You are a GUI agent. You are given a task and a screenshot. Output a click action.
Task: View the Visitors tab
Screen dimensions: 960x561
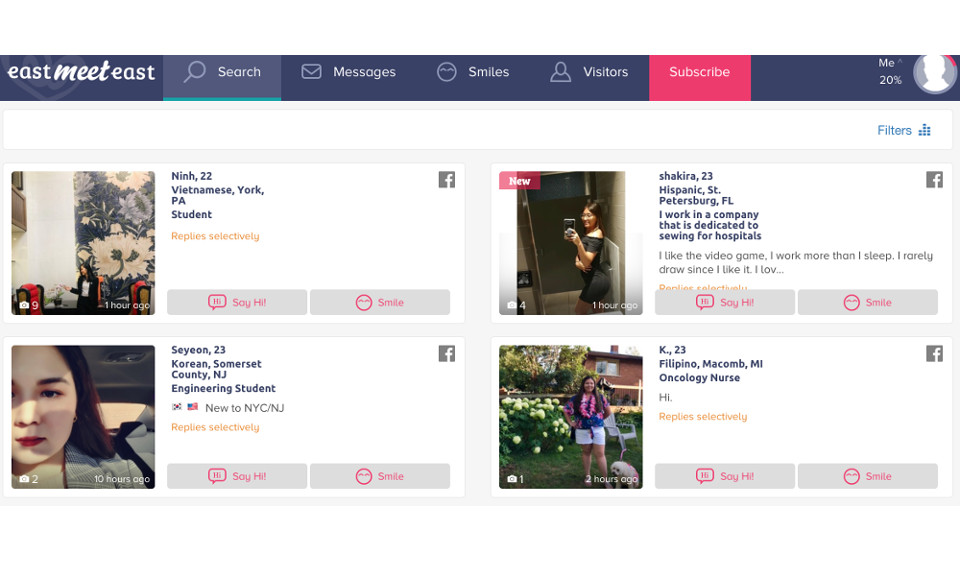coord(589,72)
